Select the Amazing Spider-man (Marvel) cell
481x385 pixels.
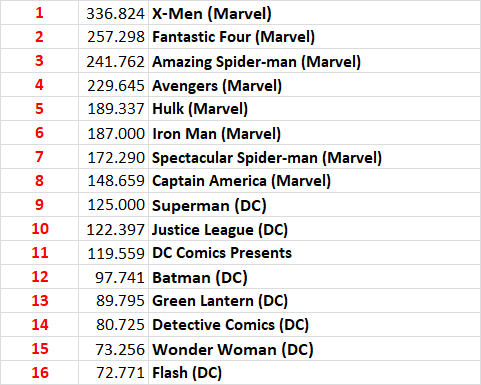(314, 61)
